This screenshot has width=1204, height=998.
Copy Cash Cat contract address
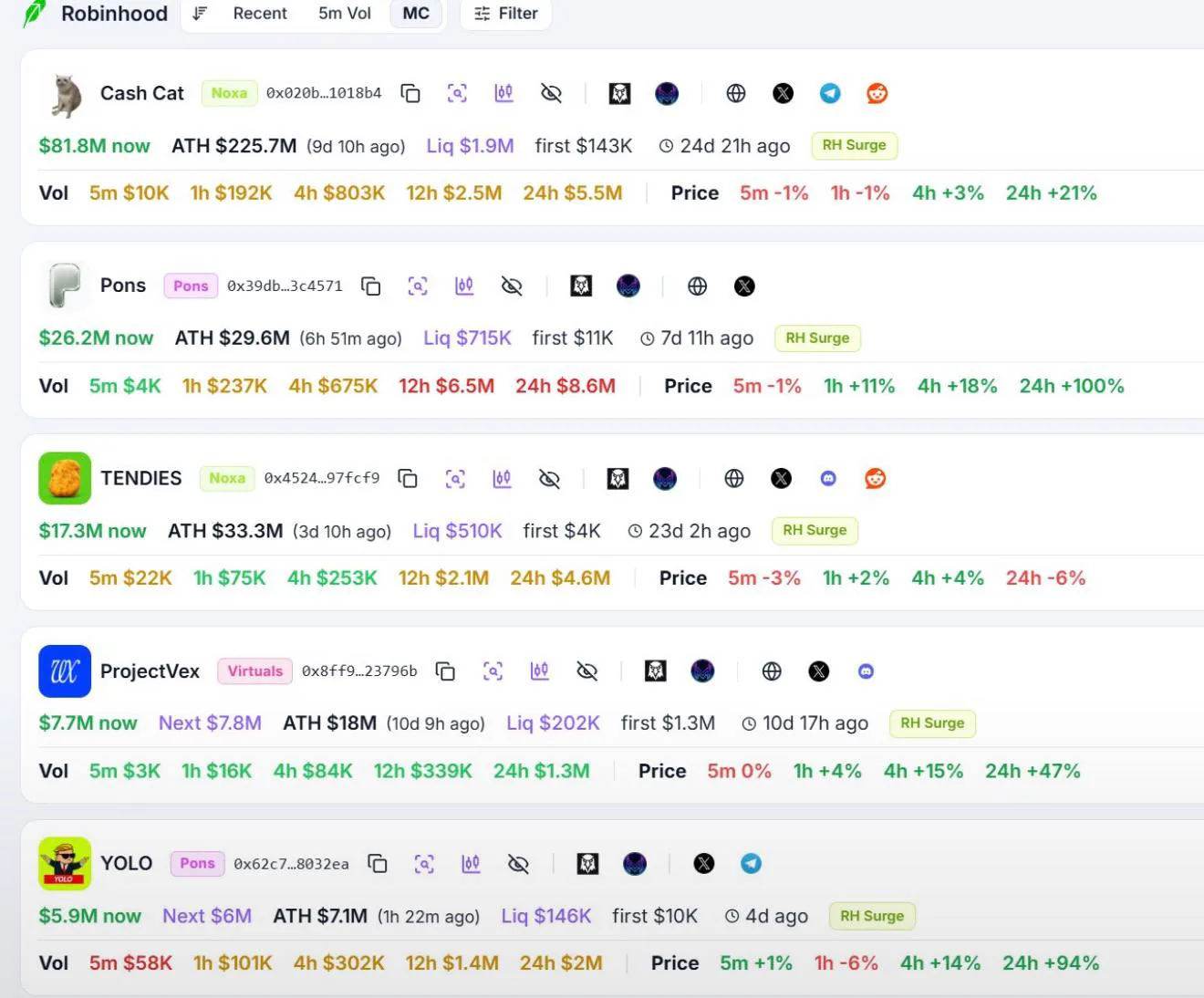(410, 93)
